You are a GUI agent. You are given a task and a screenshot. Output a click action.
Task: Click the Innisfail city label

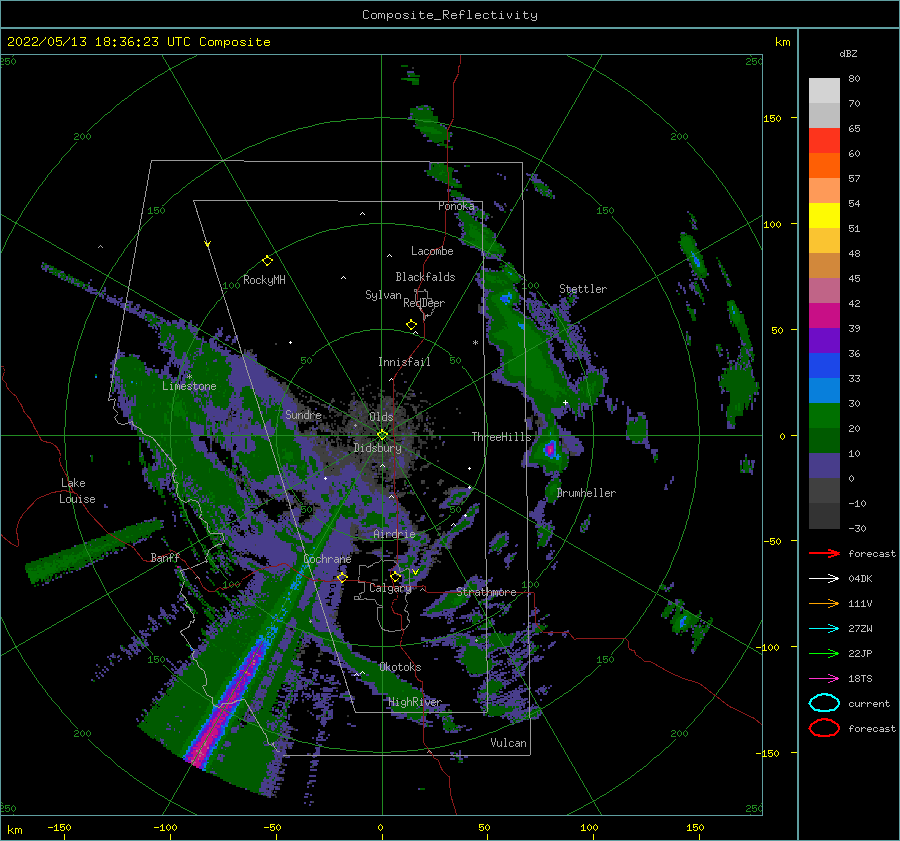tap(404, 362)
